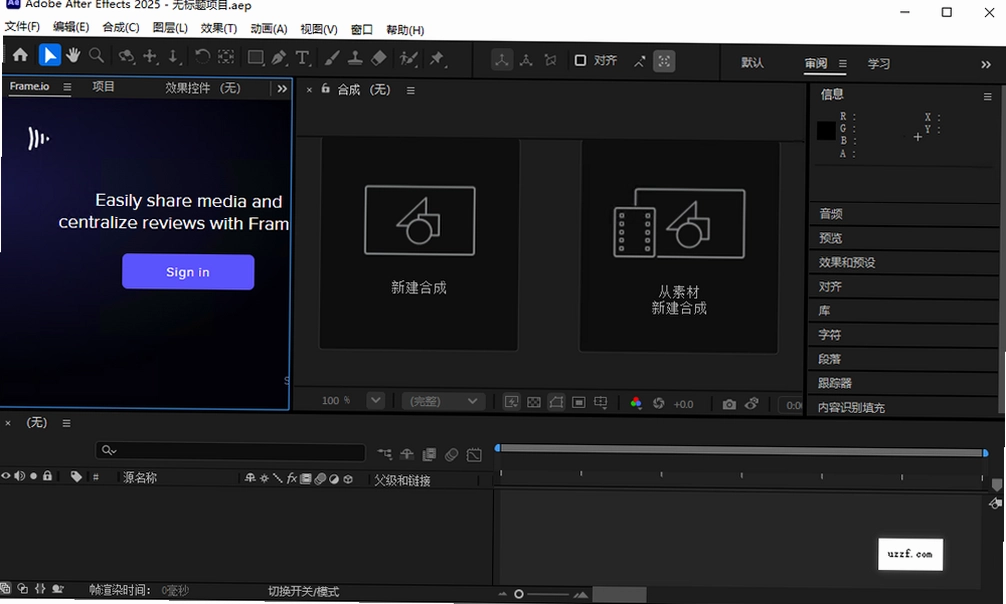This screenshot has width=1006, height=604.
Task: Select the Puppet Pin tool
Action: tap(437, 59)
